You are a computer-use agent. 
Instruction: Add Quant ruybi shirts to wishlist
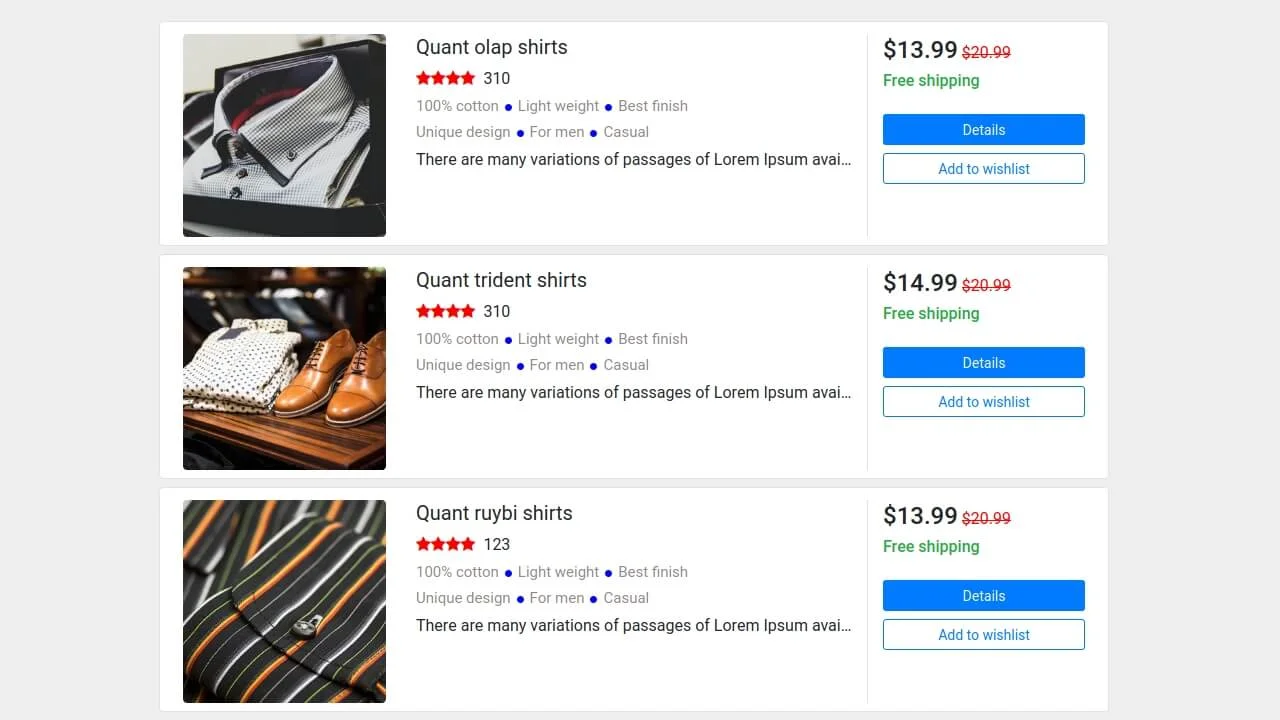click(983, 634)
